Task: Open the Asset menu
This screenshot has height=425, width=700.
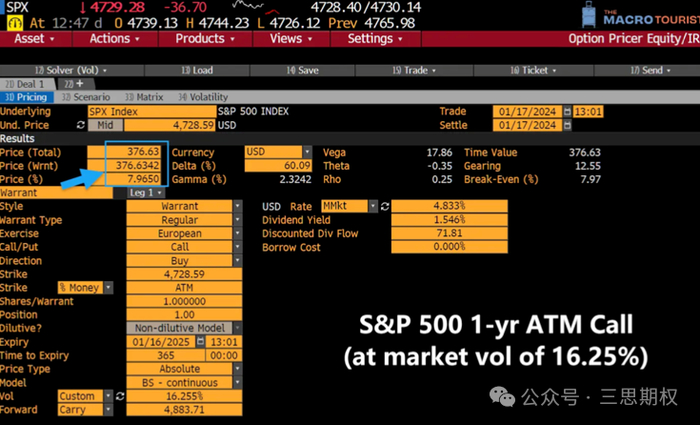Action: pos(35,39)
